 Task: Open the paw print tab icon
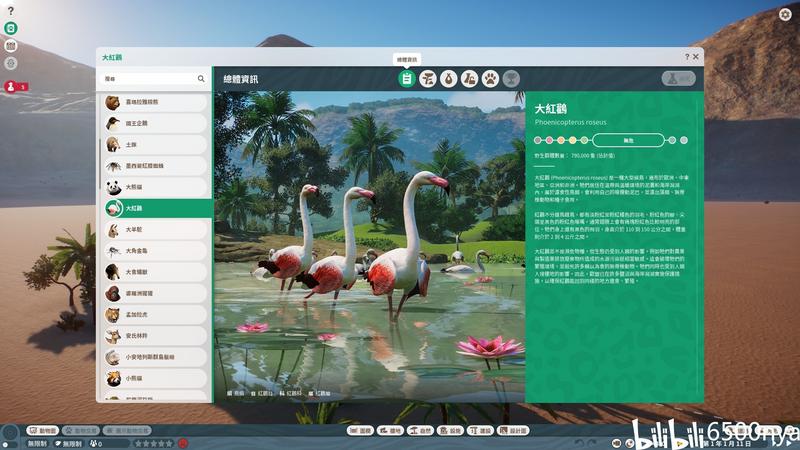click(490, 79)
